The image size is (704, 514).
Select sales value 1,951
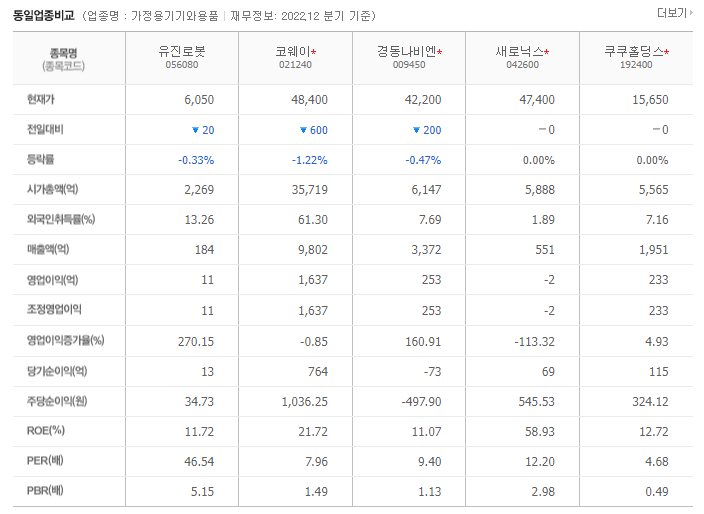(654, 250)
